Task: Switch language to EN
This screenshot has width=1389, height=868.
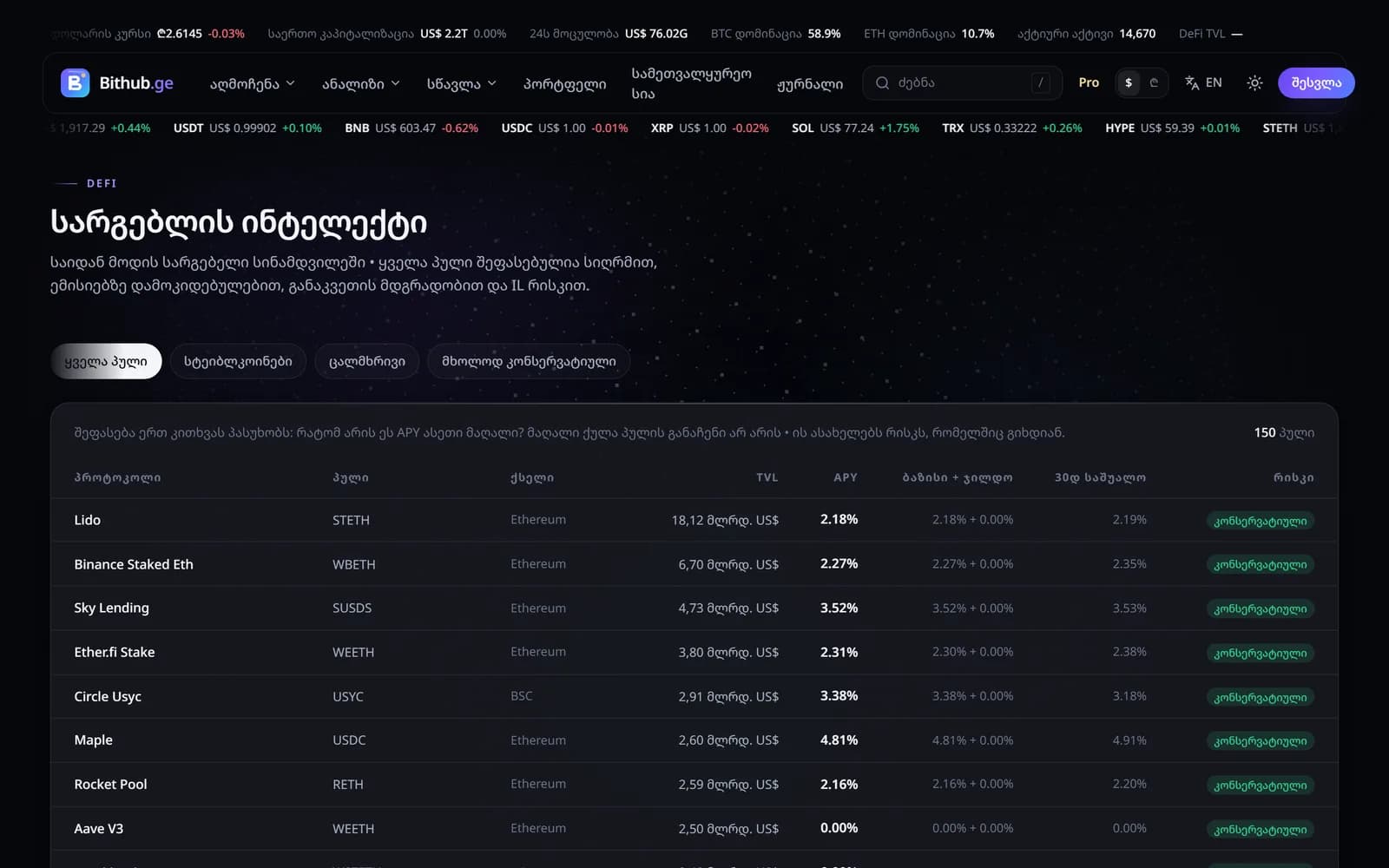Action: pos(1214,82)
